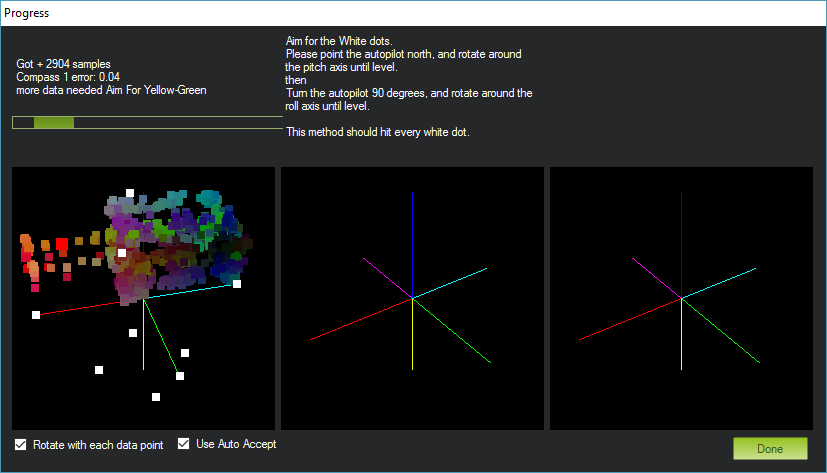This screenshot has height=473, width=827.
Task: Click 'This method should hit every white dot.' text
Action: [378, 132]
